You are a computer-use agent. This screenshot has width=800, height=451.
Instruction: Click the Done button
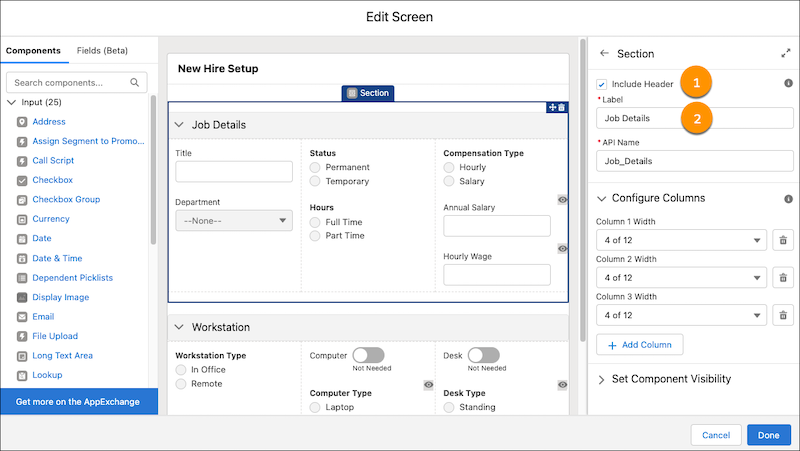pyautogui.click(x=768, y=435)
